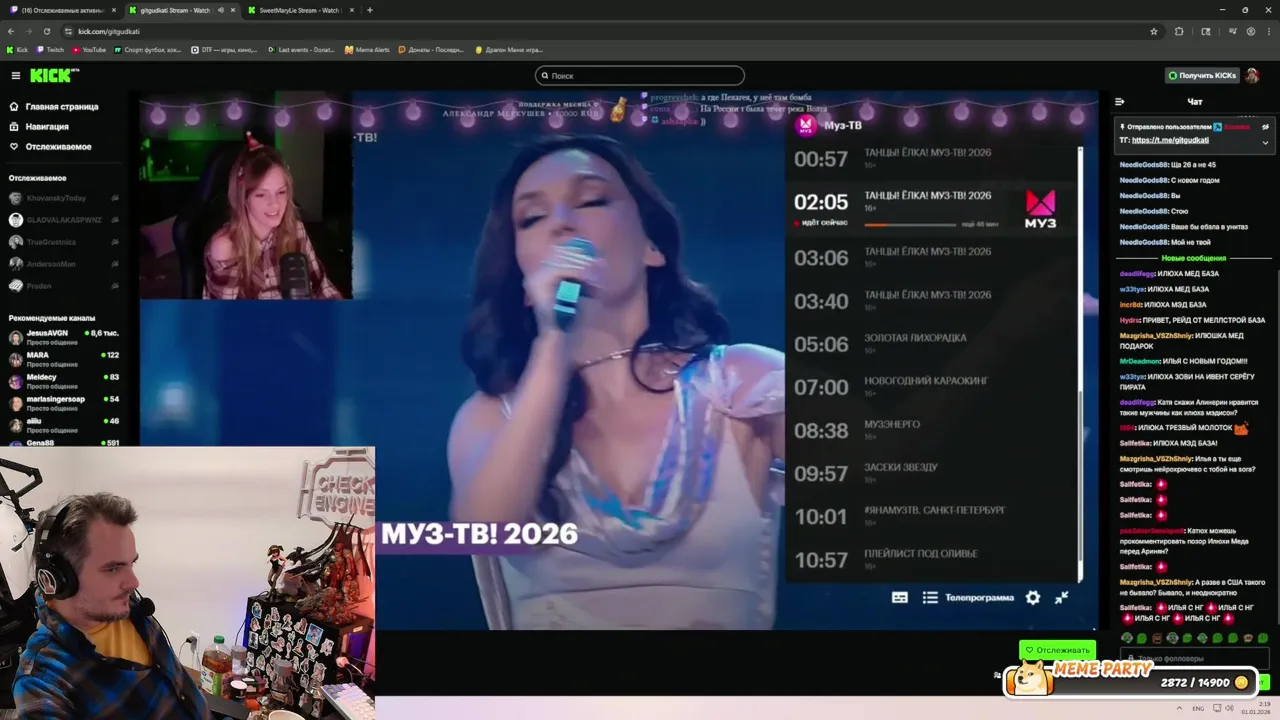This screenshot has width=1280, height=720.
Task: Expand the pinned message chevron
Action: point(1265,142)
